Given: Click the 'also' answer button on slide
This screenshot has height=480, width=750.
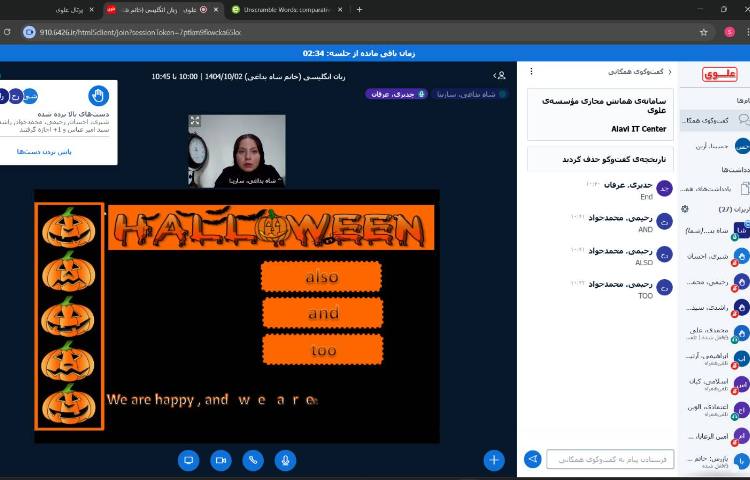Looking at the screenshot, I should (x=322, y=277).
